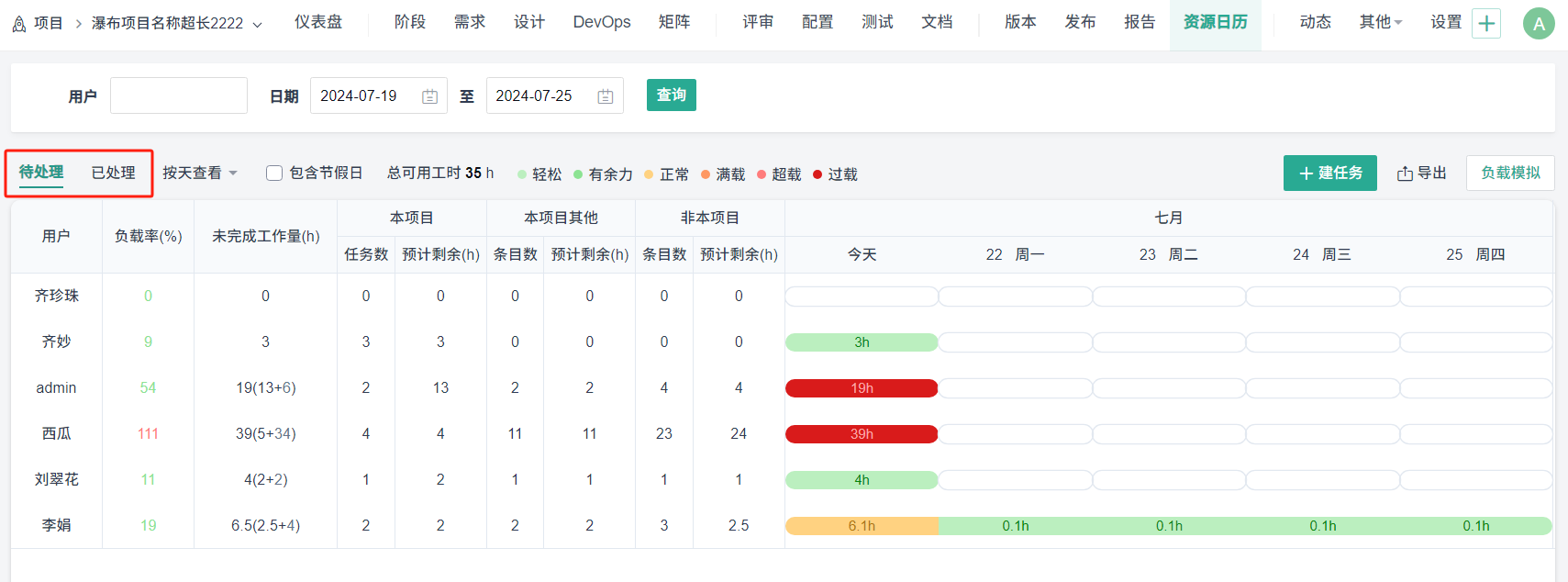This screenshot has width=1568, height=582.
Task: Expand the project name dropdown
Action: coord(257,24)
